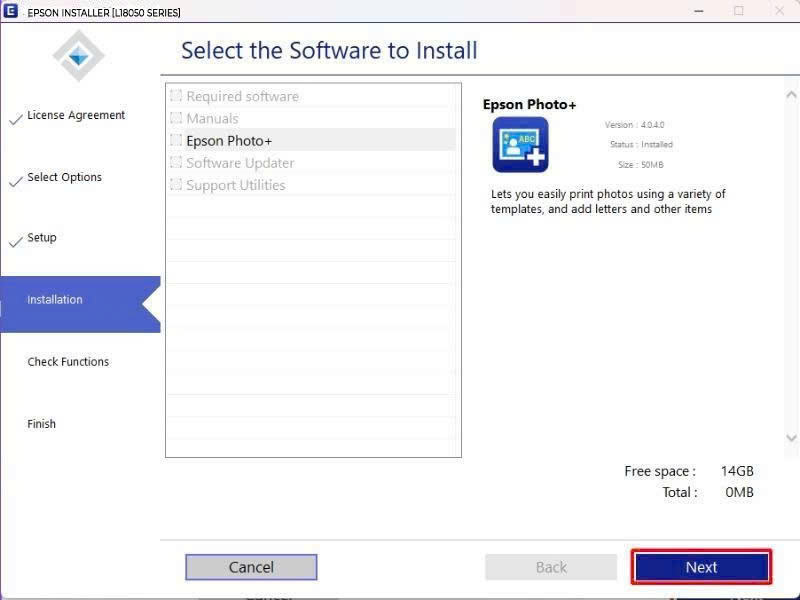Image resolution: width=800 pixels, height=600 pixels.
Task: Click the Back button
Action: point(551,567)
